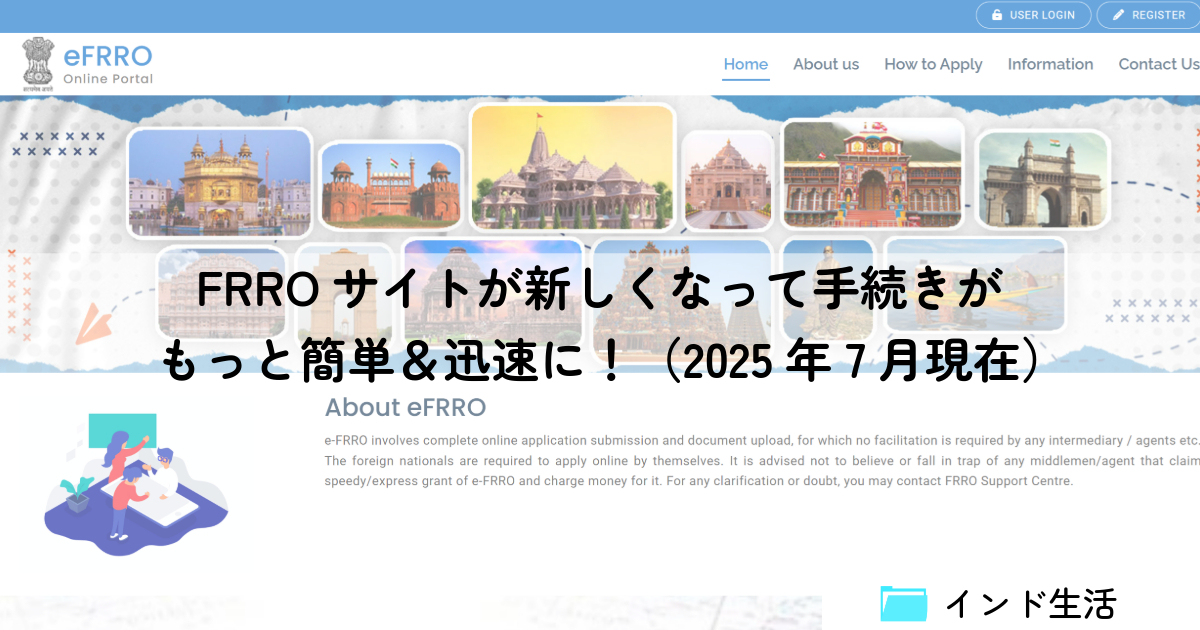Click the About eFRRO heading
The width and height of the screenshot is (1200, 630).
point(405,407)
